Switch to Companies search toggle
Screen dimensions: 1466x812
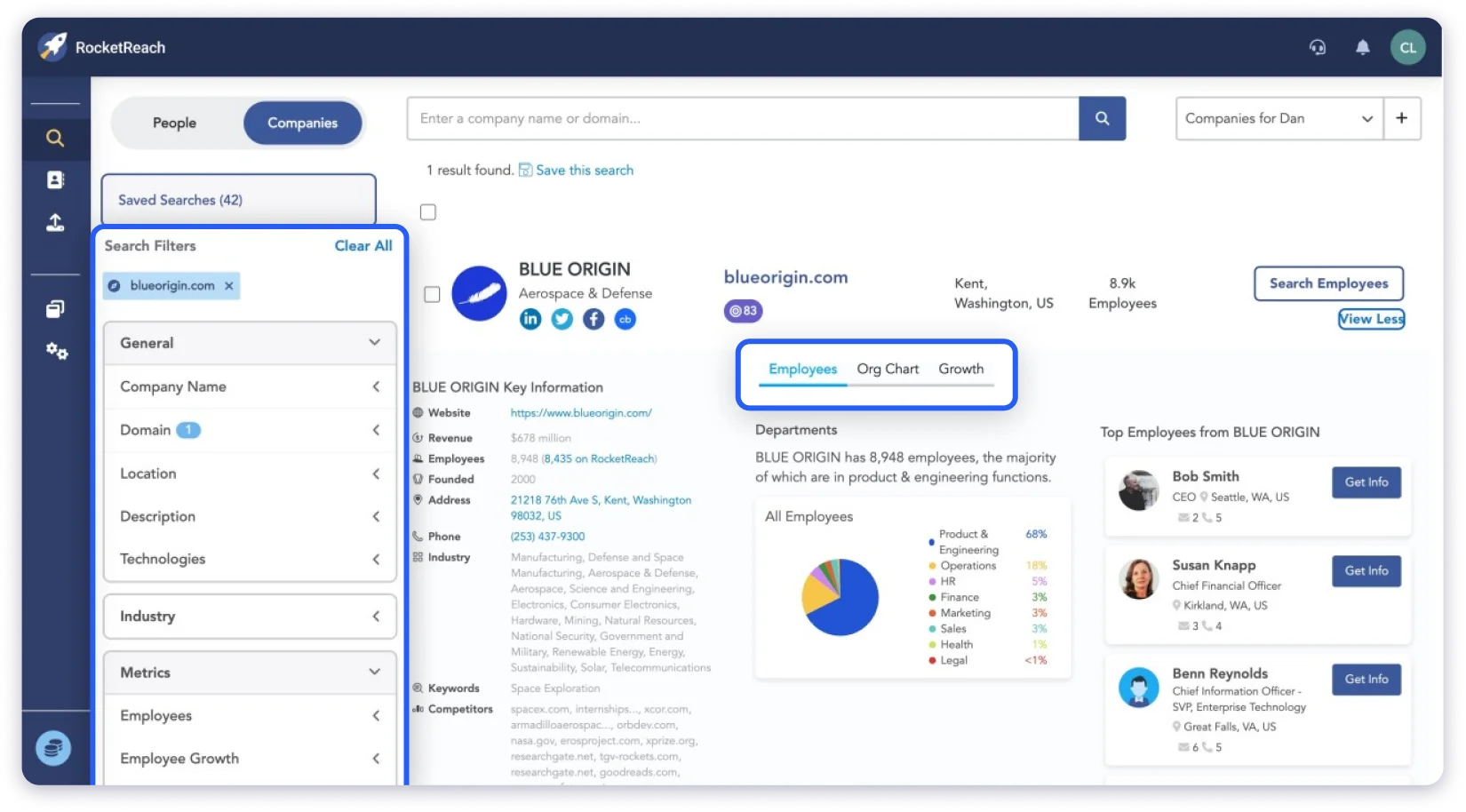302,123
